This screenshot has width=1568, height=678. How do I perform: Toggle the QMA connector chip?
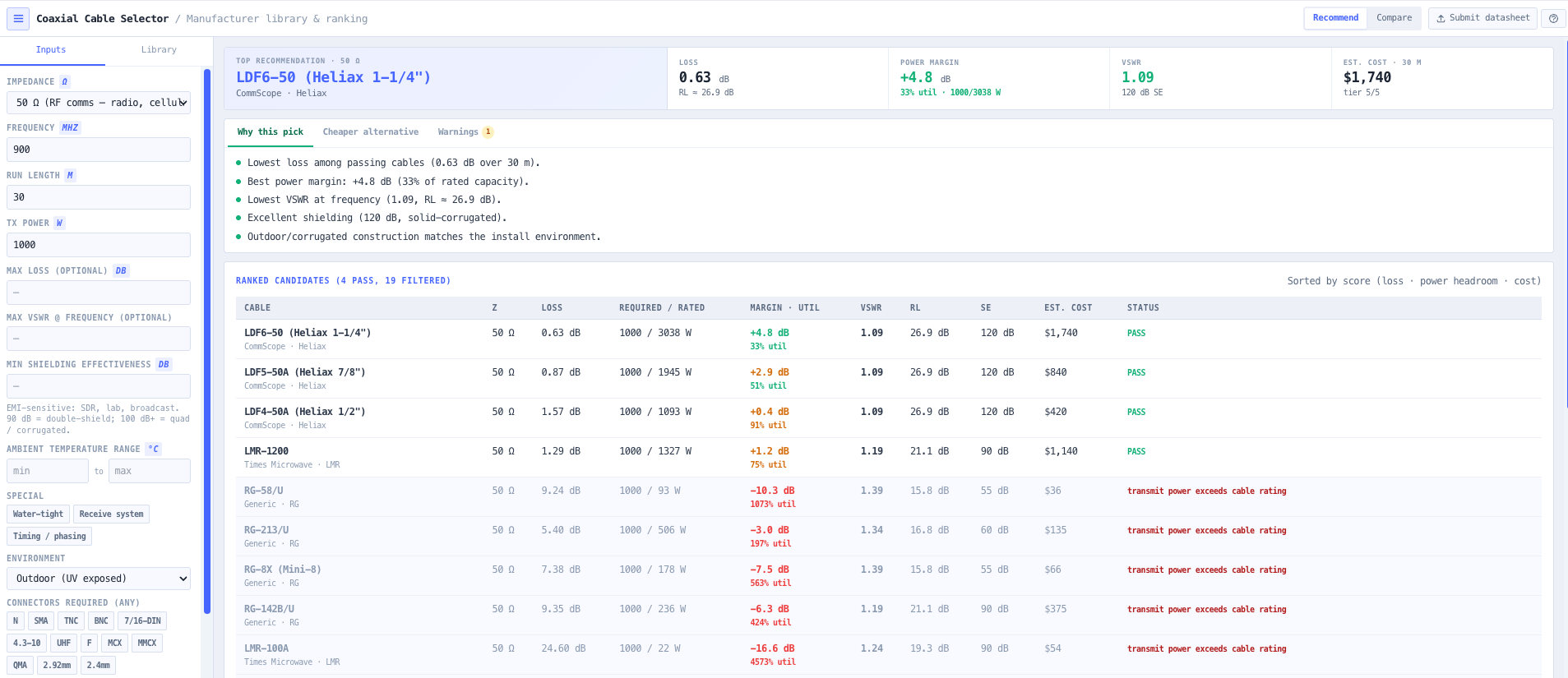pyautogui.click(x=20, y=666)
